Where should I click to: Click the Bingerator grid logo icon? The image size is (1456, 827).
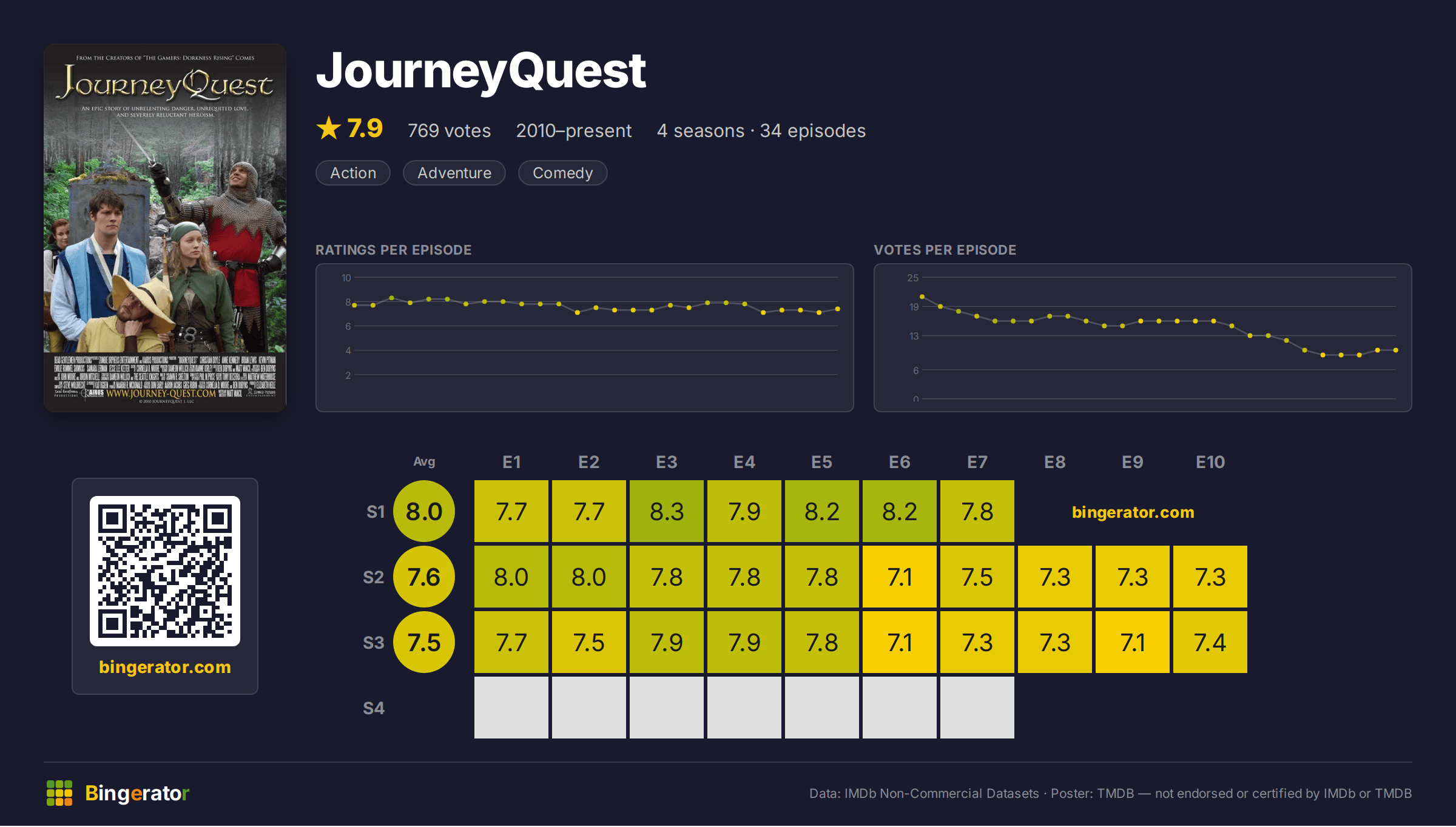(x=59, y=793)
